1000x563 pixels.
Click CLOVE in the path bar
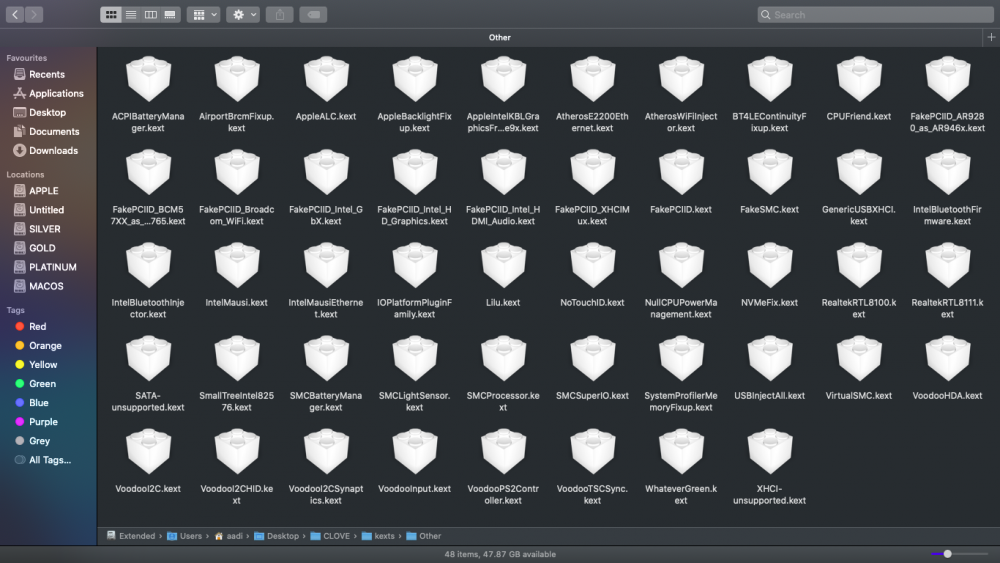click(330, 536)
